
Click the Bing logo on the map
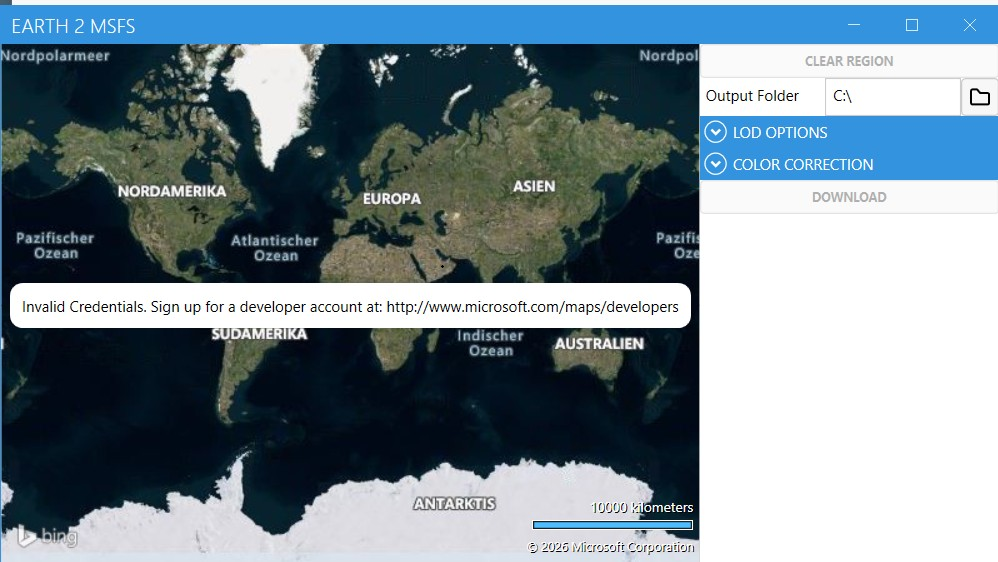coord(47,536)
